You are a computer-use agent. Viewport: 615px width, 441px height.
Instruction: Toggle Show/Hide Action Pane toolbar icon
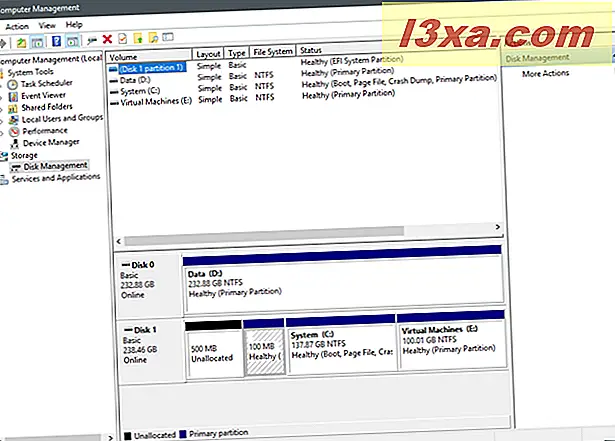point(73,41)
